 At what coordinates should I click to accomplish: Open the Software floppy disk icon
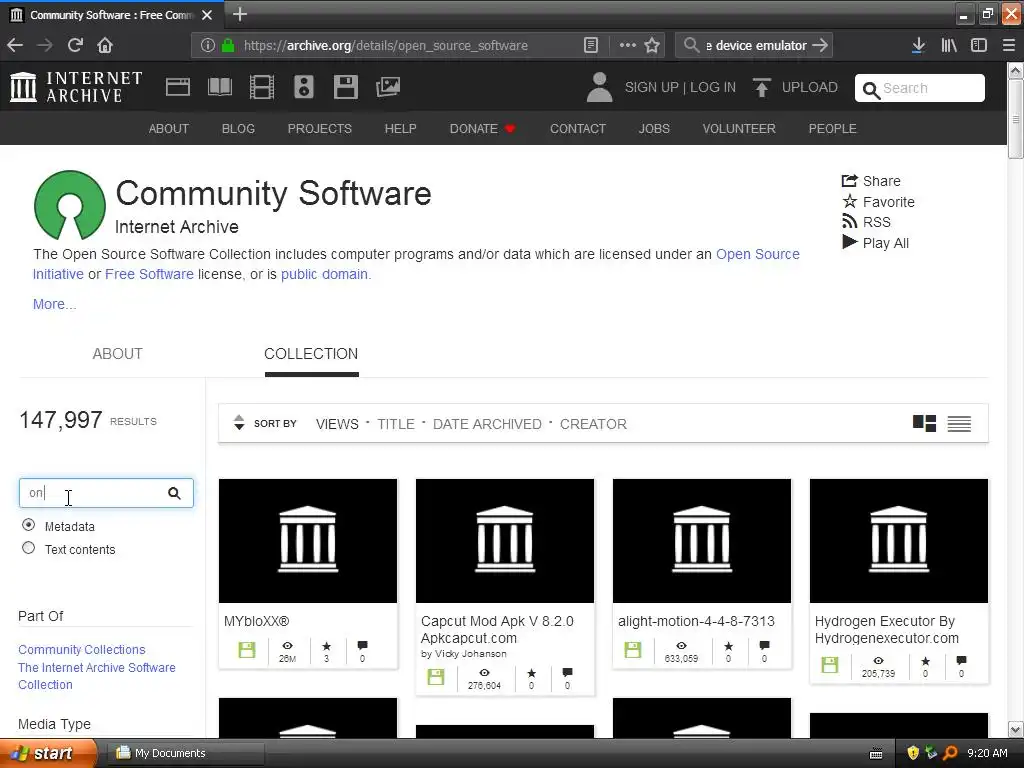click(345, 87)
